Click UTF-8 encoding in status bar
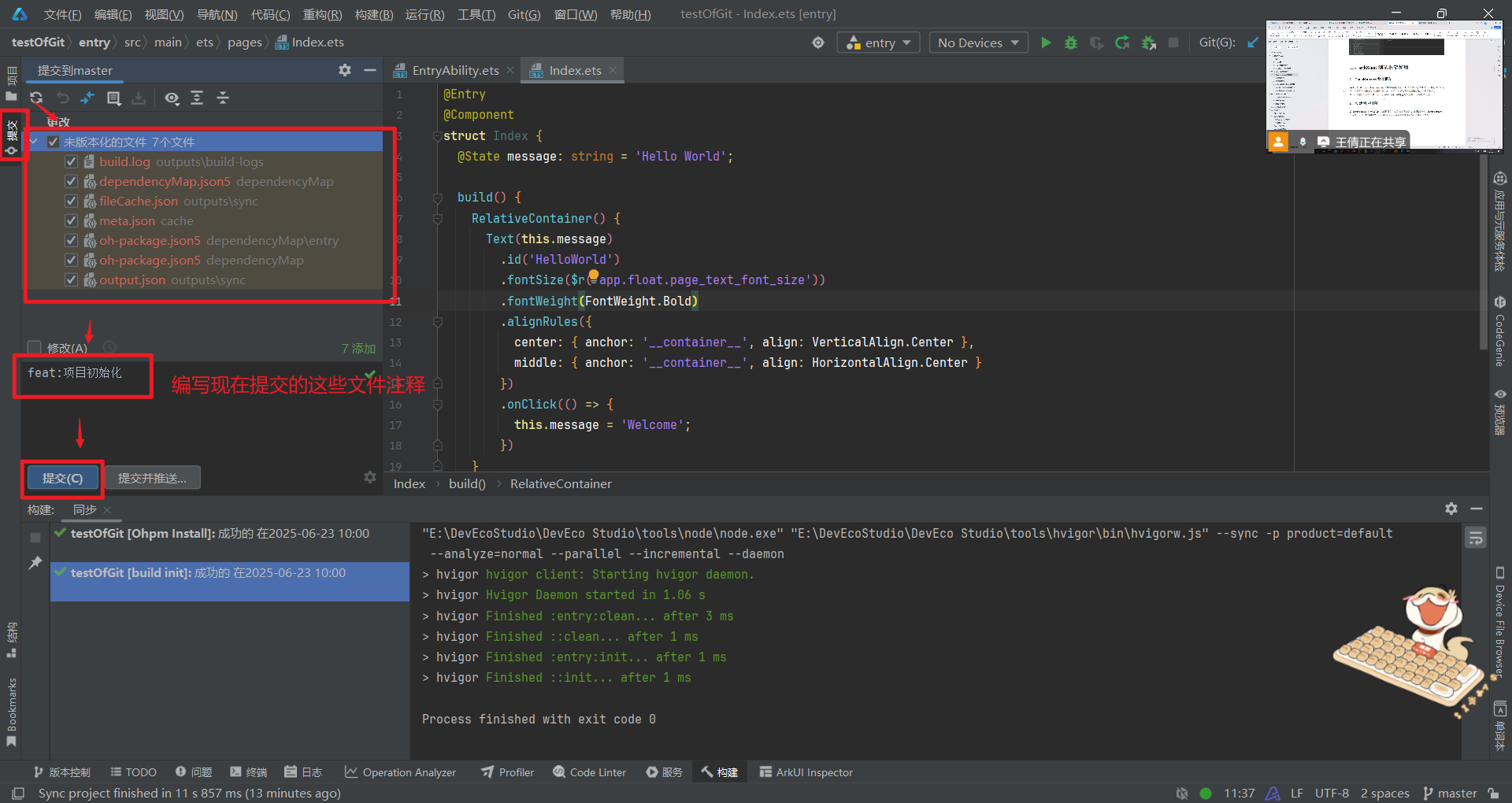 [x=1332, y=793]
